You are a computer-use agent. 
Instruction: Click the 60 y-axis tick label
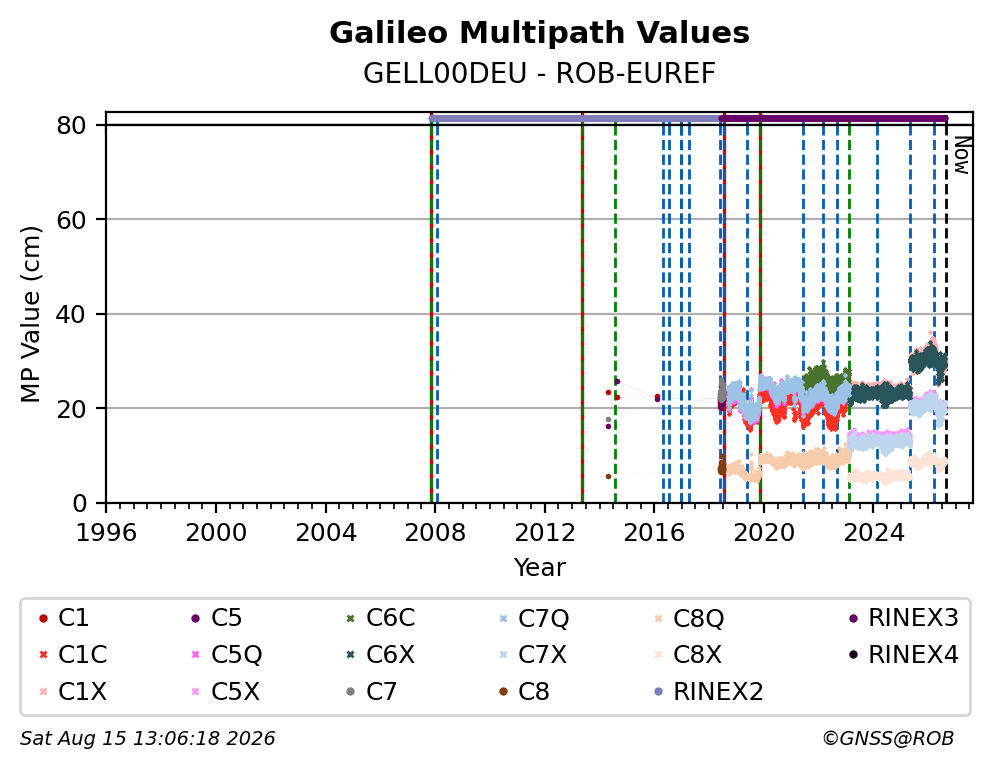(71, 220)
